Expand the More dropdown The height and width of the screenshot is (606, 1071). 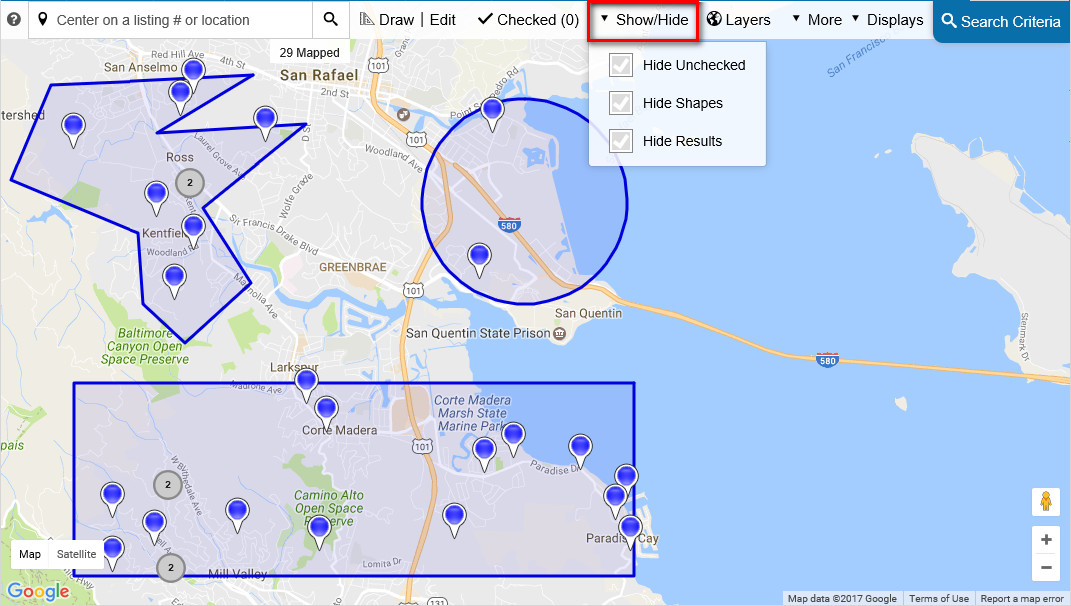817,20
